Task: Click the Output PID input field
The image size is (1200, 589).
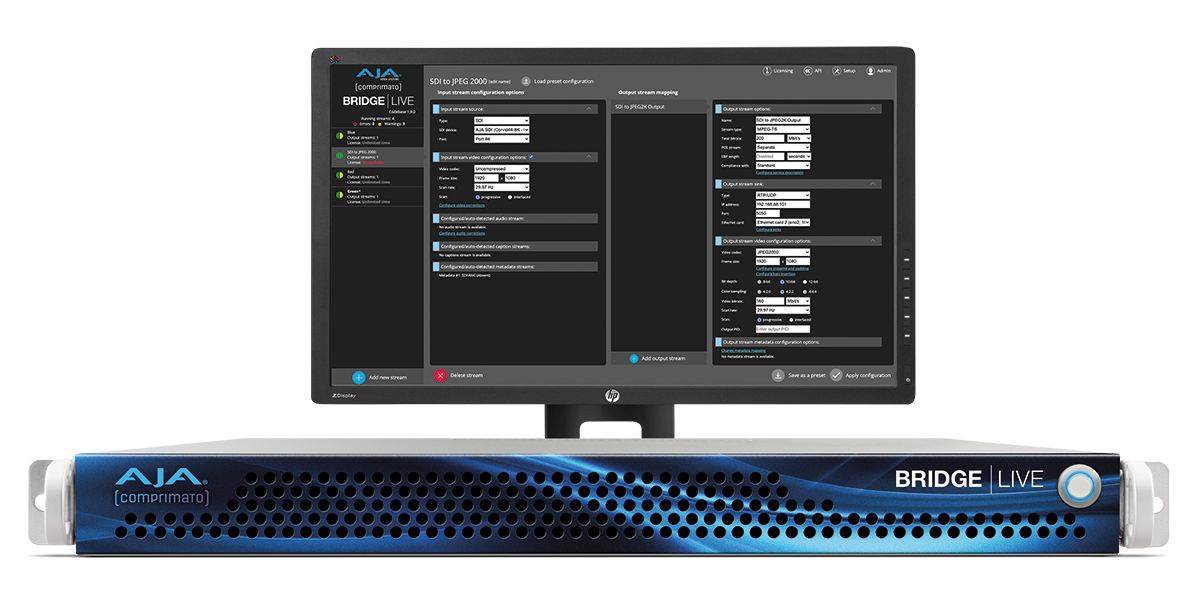Action: pos(783,329)
